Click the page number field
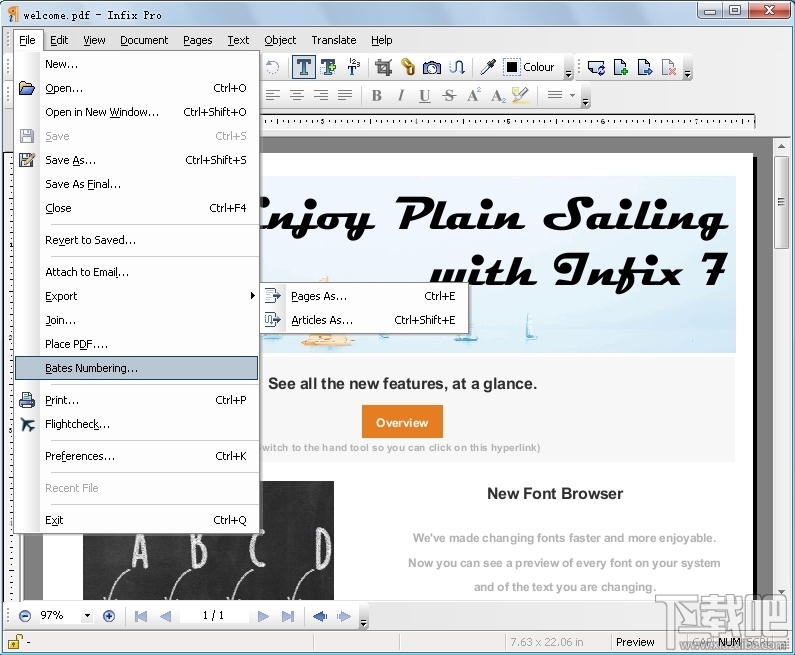 pyautogui.click(x=213, y=615)
